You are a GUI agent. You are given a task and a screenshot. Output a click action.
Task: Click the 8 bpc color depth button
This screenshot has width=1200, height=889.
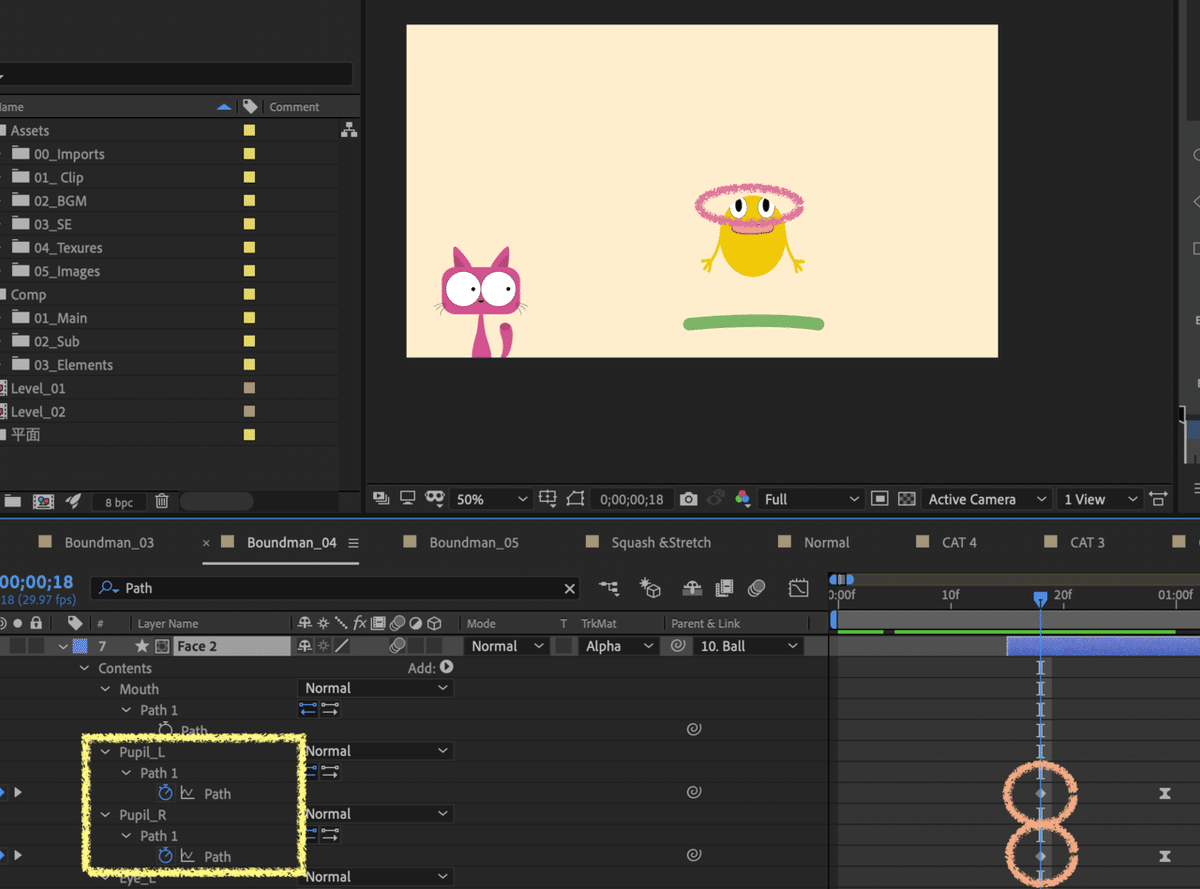pos(118,501)
